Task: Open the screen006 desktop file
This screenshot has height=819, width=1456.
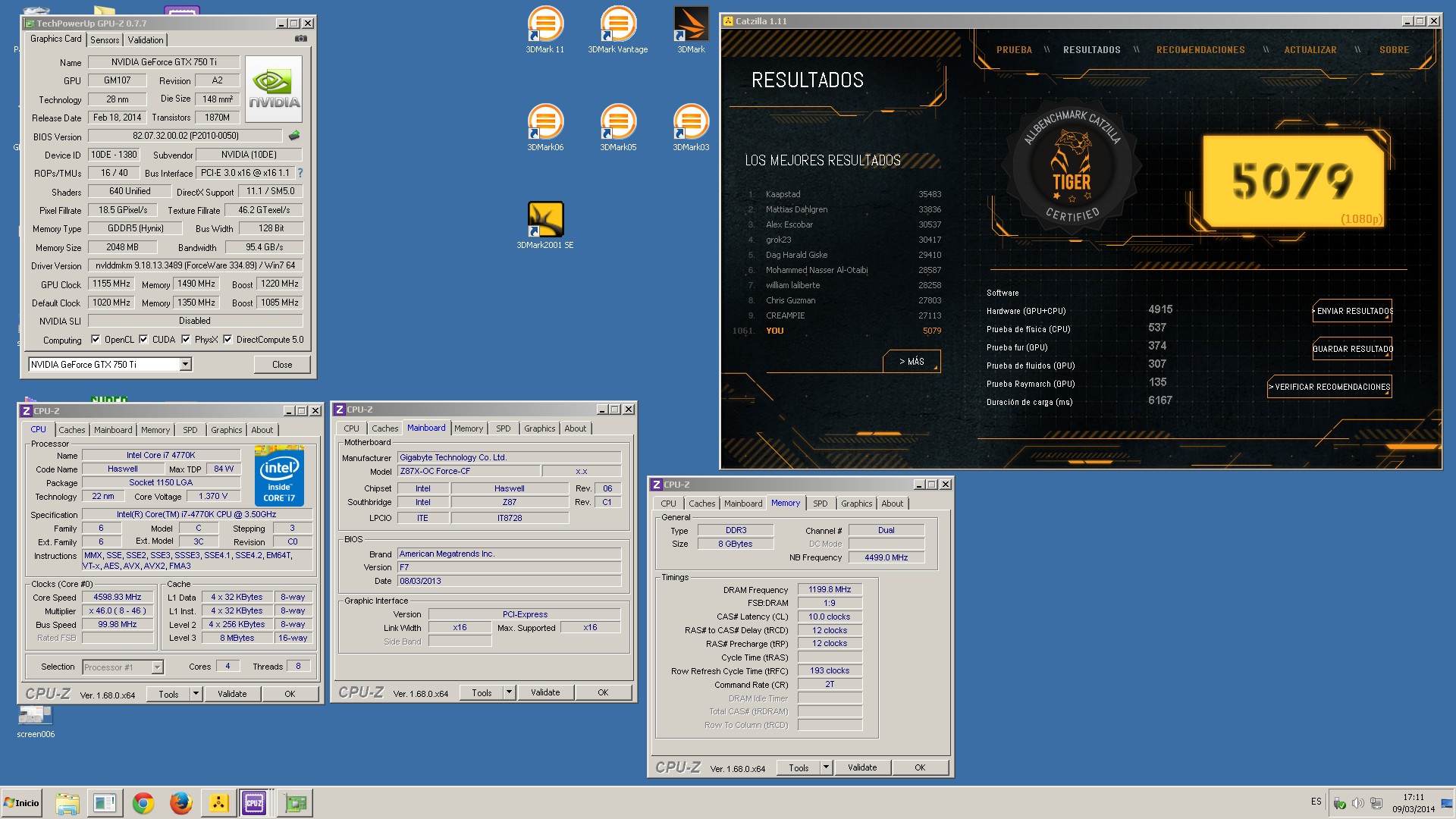Action: point(36,722)
